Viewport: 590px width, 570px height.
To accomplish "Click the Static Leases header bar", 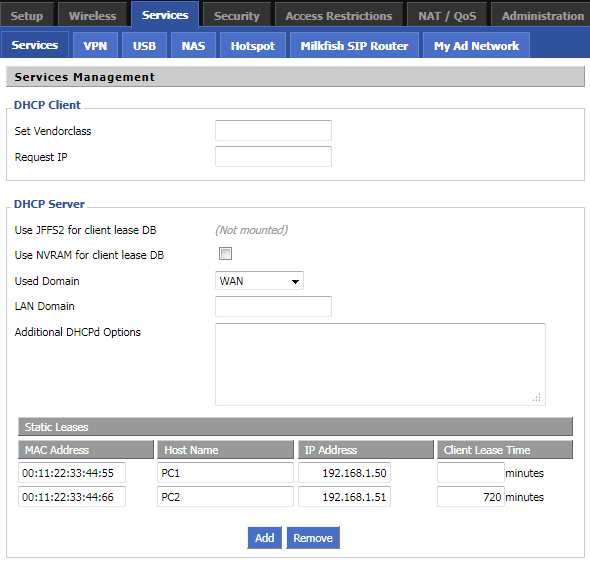I will 295,427.
